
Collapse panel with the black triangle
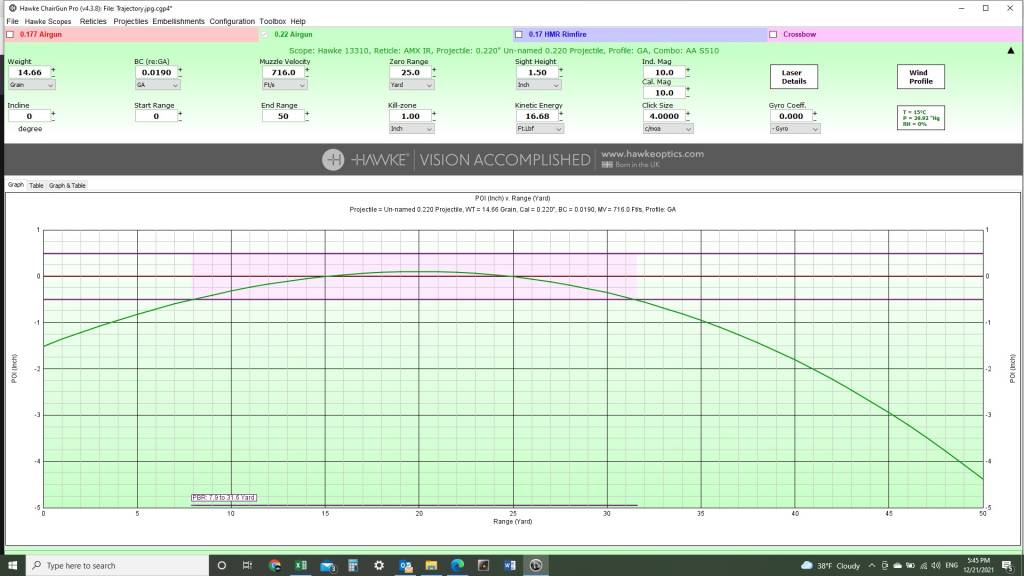click(x=1010, y=50)
